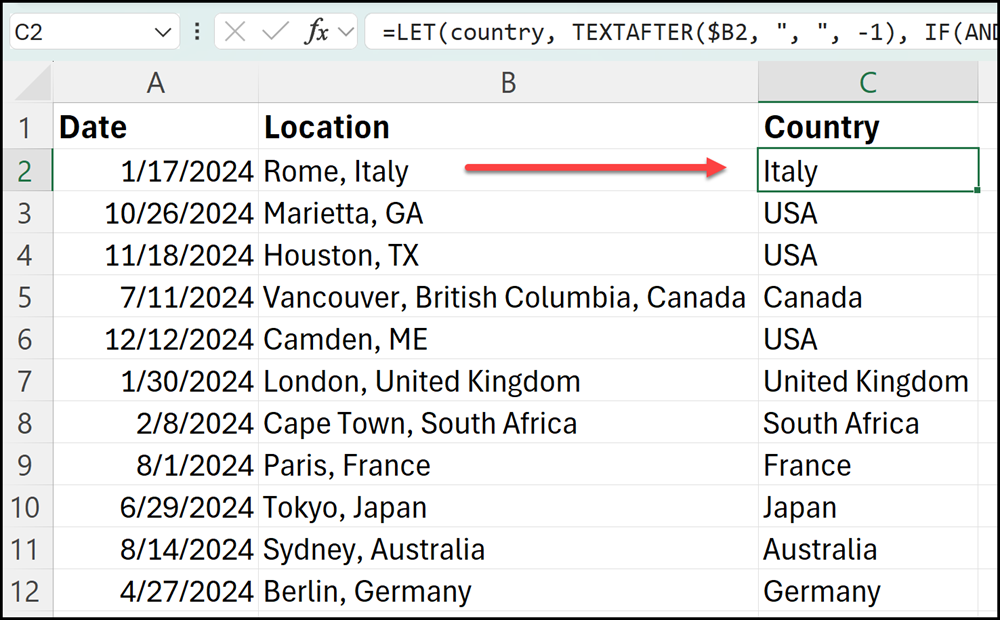Select Germany cell in column C
The height and width of the screenshot is (620, 1000).
tap(868, 592)
